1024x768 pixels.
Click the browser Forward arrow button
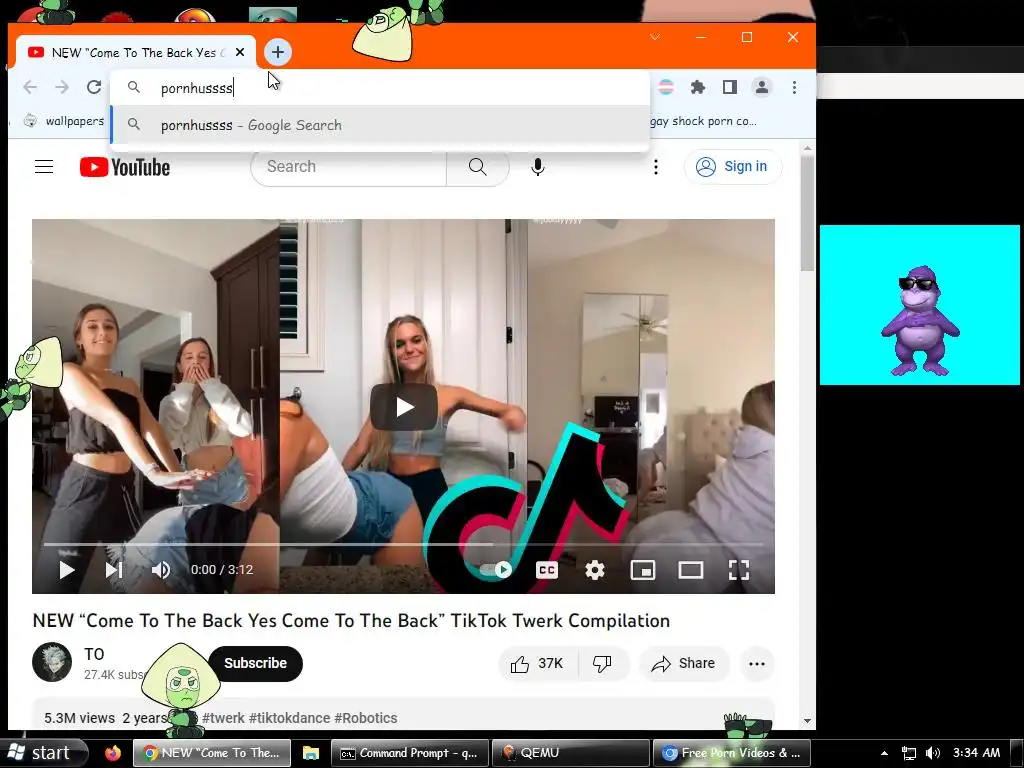[62, 87]
